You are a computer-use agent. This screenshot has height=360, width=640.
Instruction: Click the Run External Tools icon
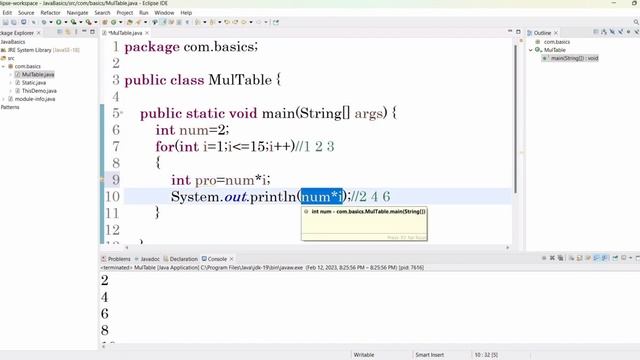pyautogui.click(x=88, y=22)
